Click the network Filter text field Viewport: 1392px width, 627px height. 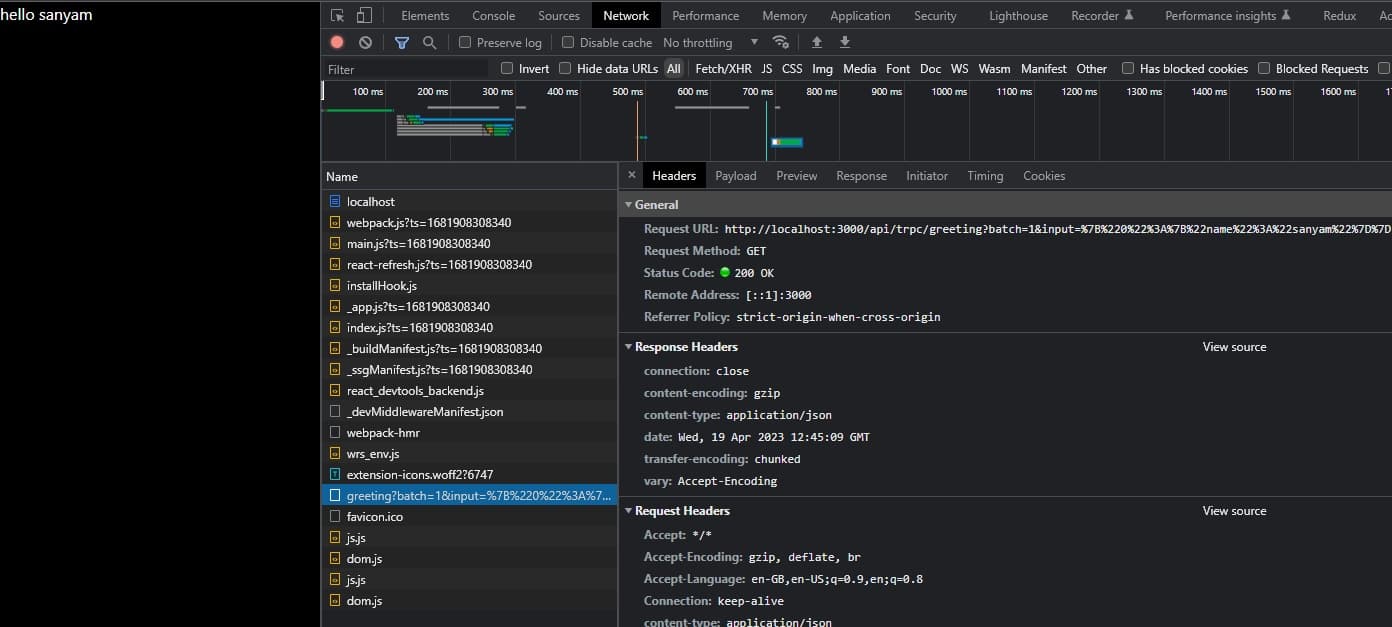pyautogui.click(x=405, y=69)
